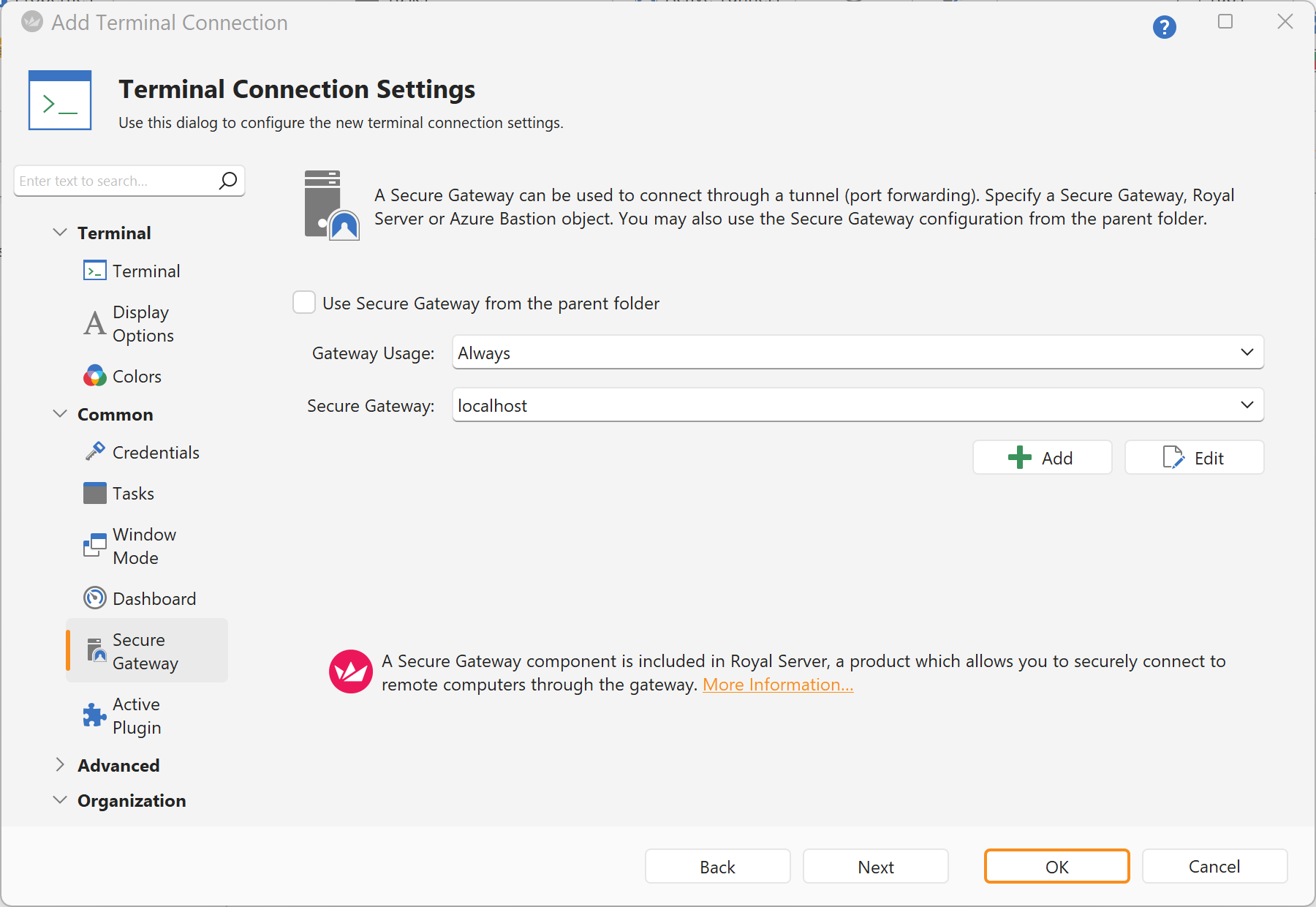Open the Tasks settings page

pos(133,494)
